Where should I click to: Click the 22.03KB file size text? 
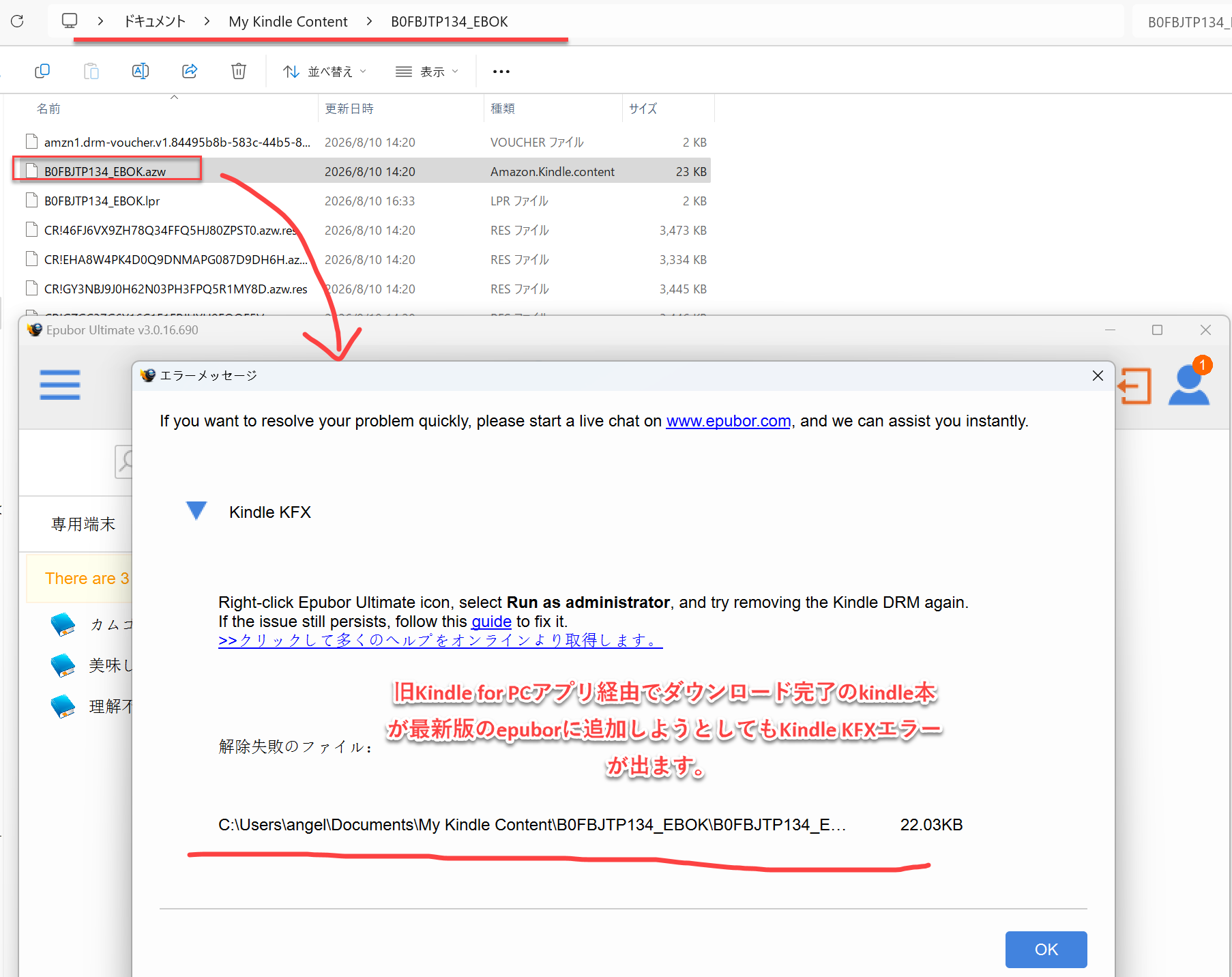[x=931, y=825]
